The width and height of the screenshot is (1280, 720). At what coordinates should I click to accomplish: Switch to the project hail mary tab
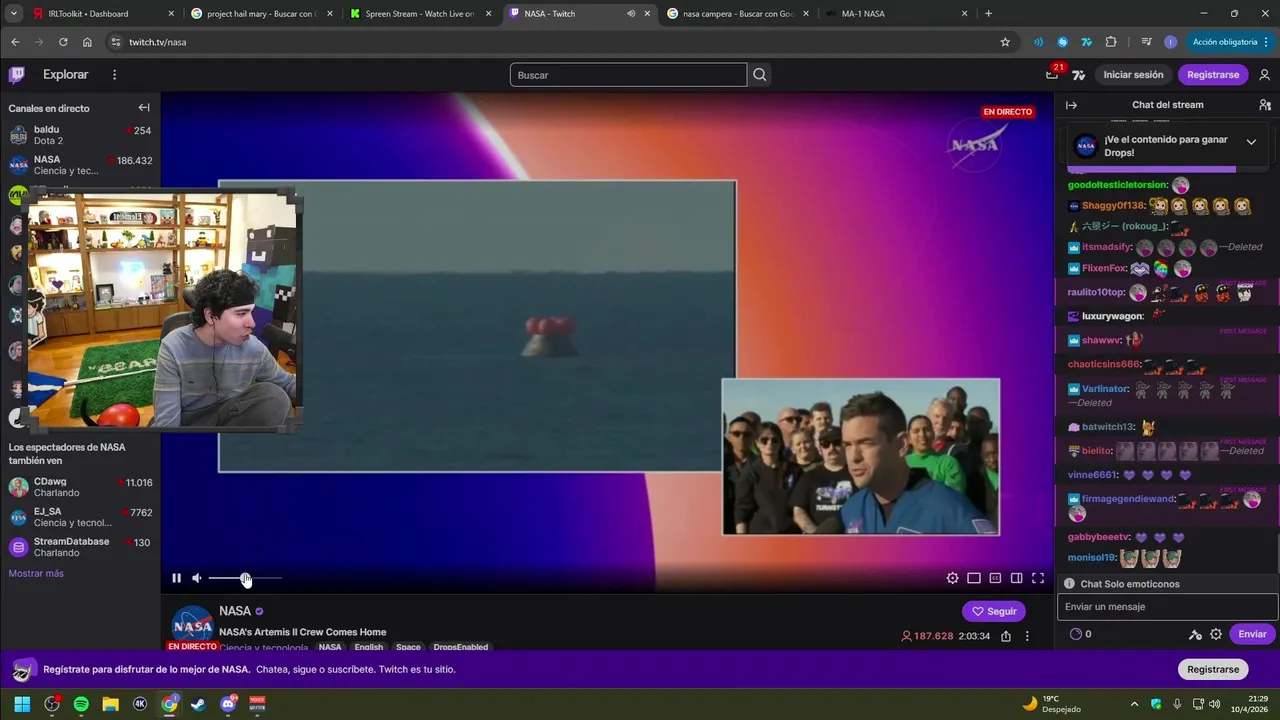tap(261, 14)
